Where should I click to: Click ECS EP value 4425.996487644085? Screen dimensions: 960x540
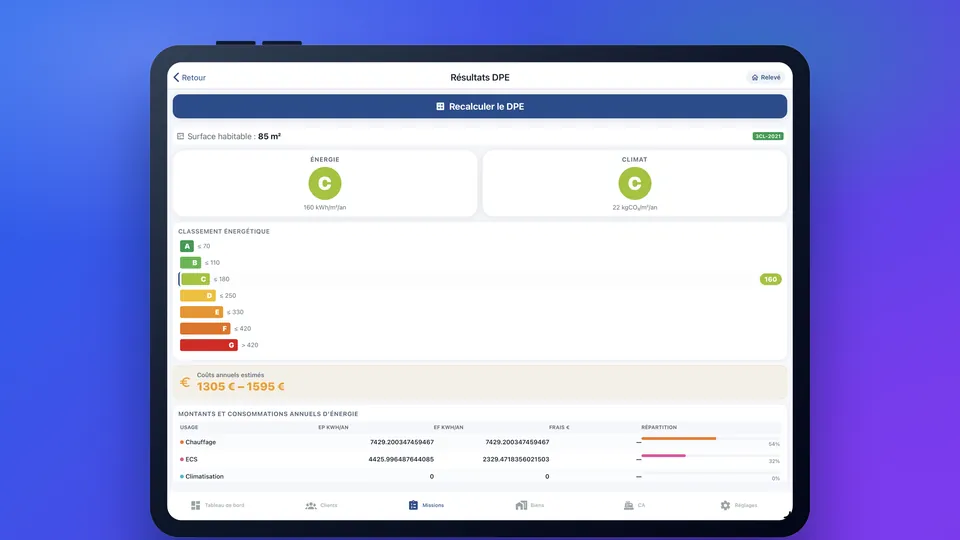pyautogui.click(x=401, y=459)
